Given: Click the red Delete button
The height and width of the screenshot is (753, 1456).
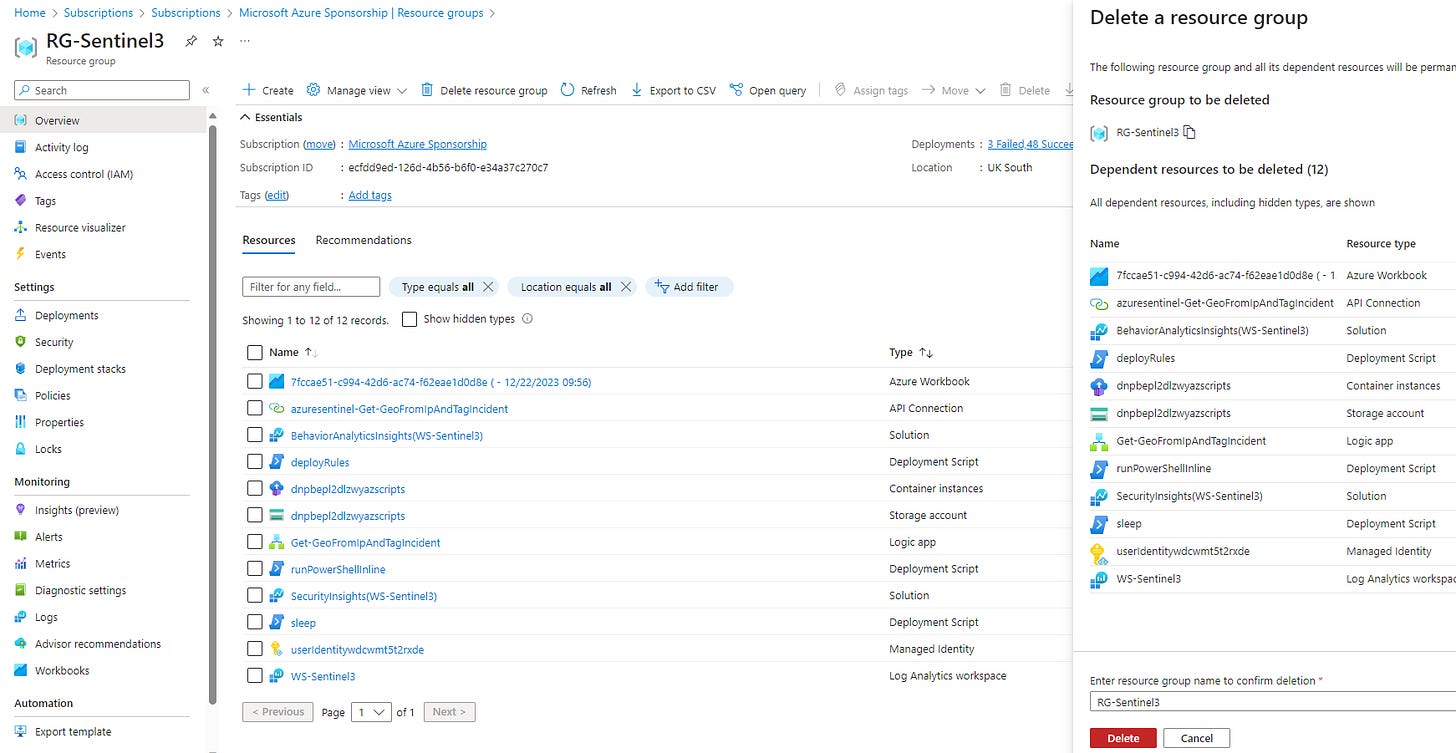Looking at the screenshot, I should (1123, 738).
